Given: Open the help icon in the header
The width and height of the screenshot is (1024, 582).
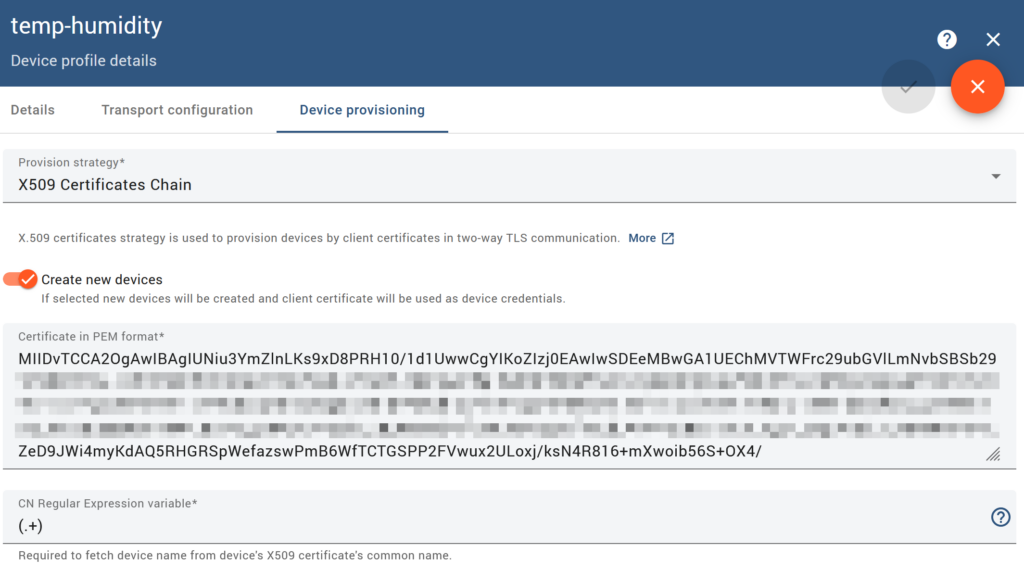Looking at the screenshot, I should click(x=947, y=40).
